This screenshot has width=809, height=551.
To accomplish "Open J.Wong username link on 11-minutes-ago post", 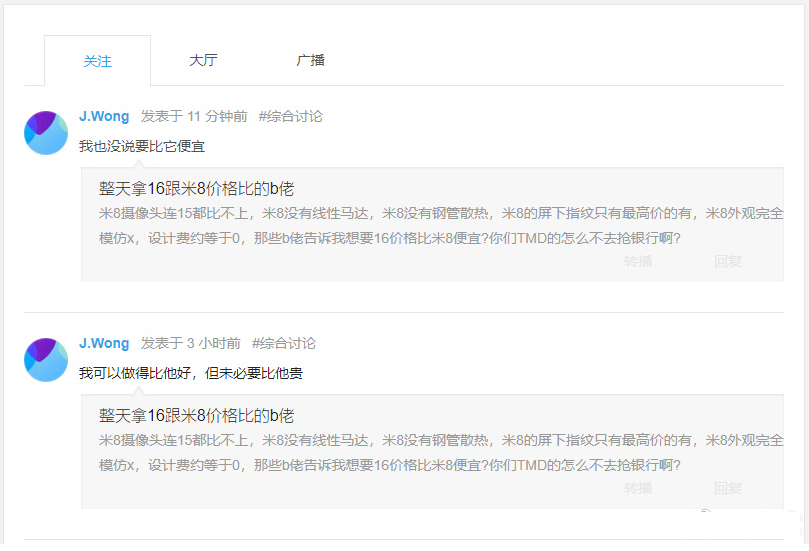I will click(x=104, y=117).
